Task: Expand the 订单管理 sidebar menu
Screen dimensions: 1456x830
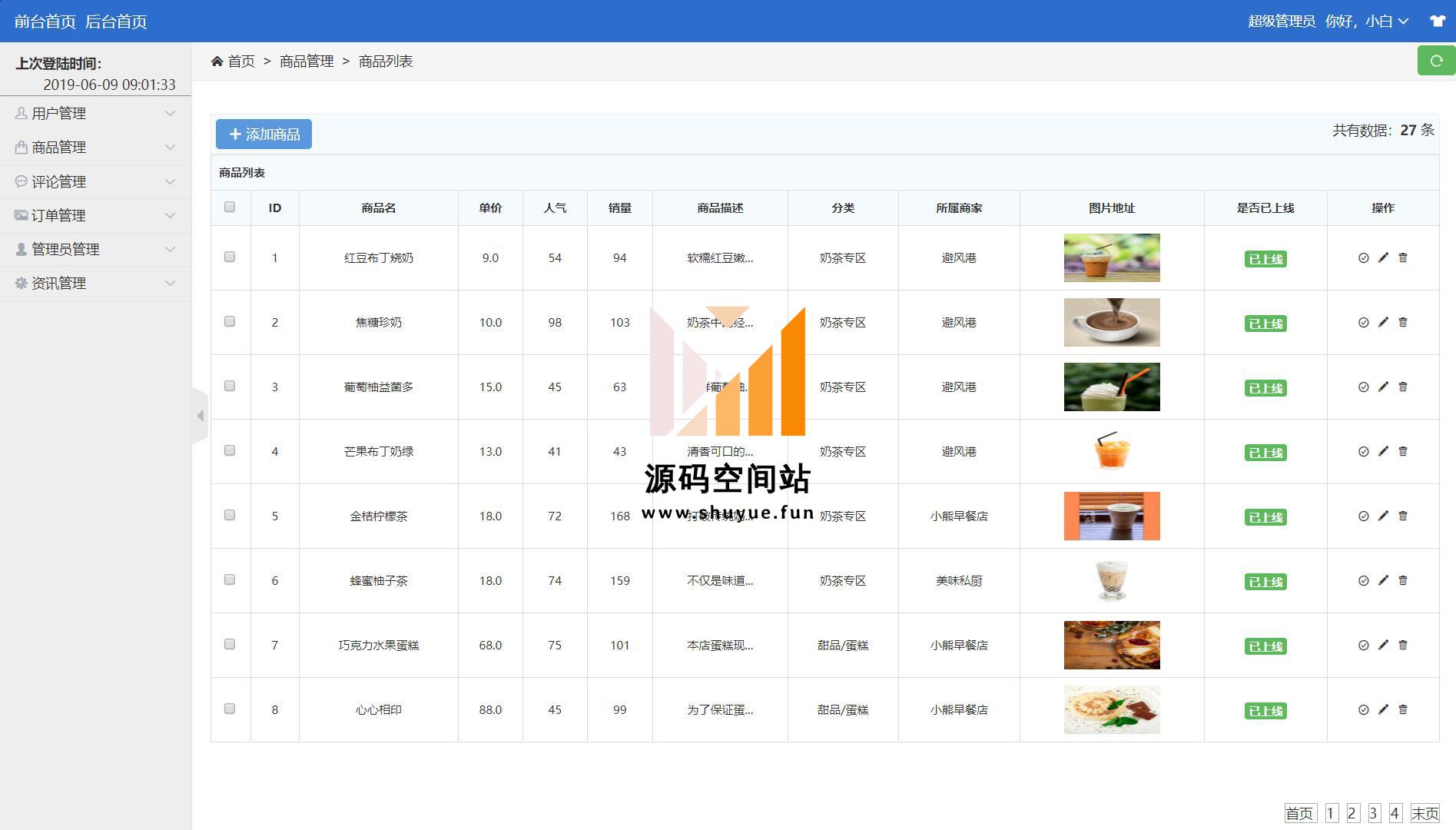Action: [x=95, y=215]
